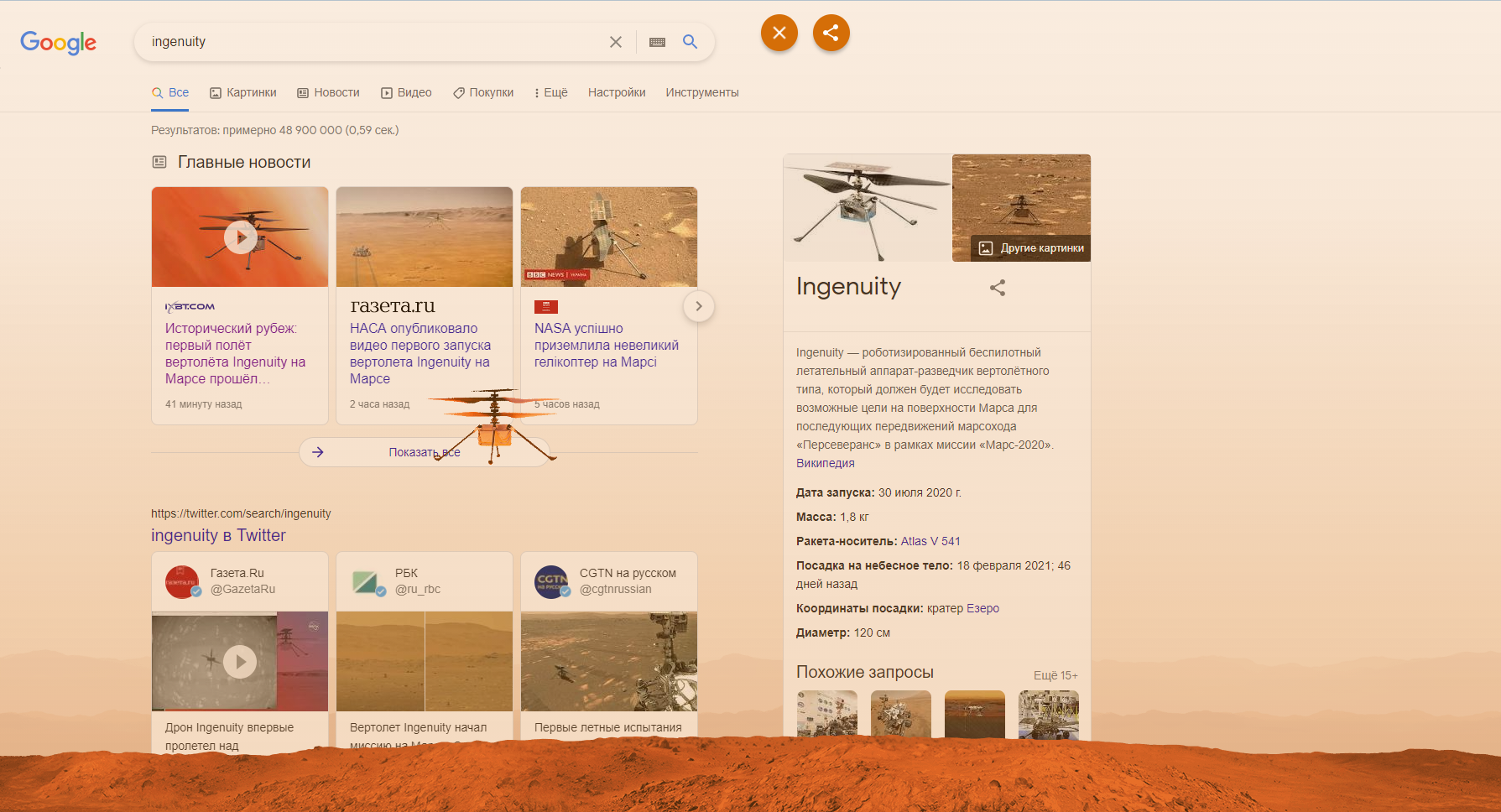The width and height of the screenshot is (1501, 812).
Task: Open Инструменты options
Action: point(702,93)
